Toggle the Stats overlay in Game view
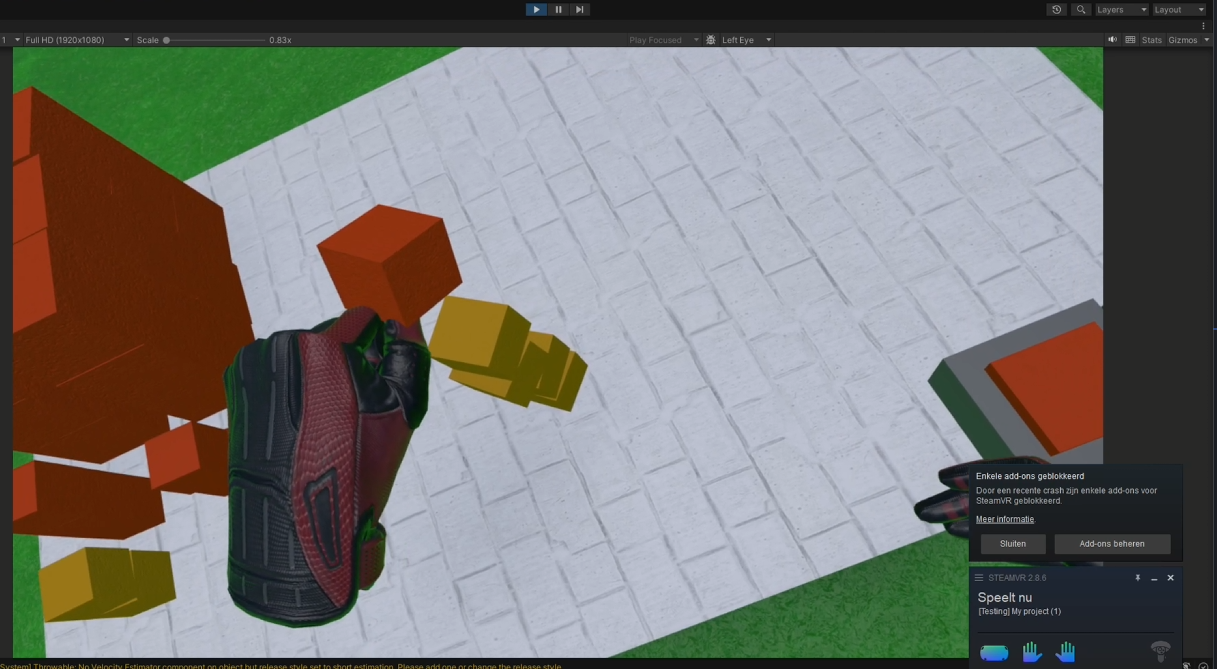The image size is (1217, 669). (x=1151, y=40)
